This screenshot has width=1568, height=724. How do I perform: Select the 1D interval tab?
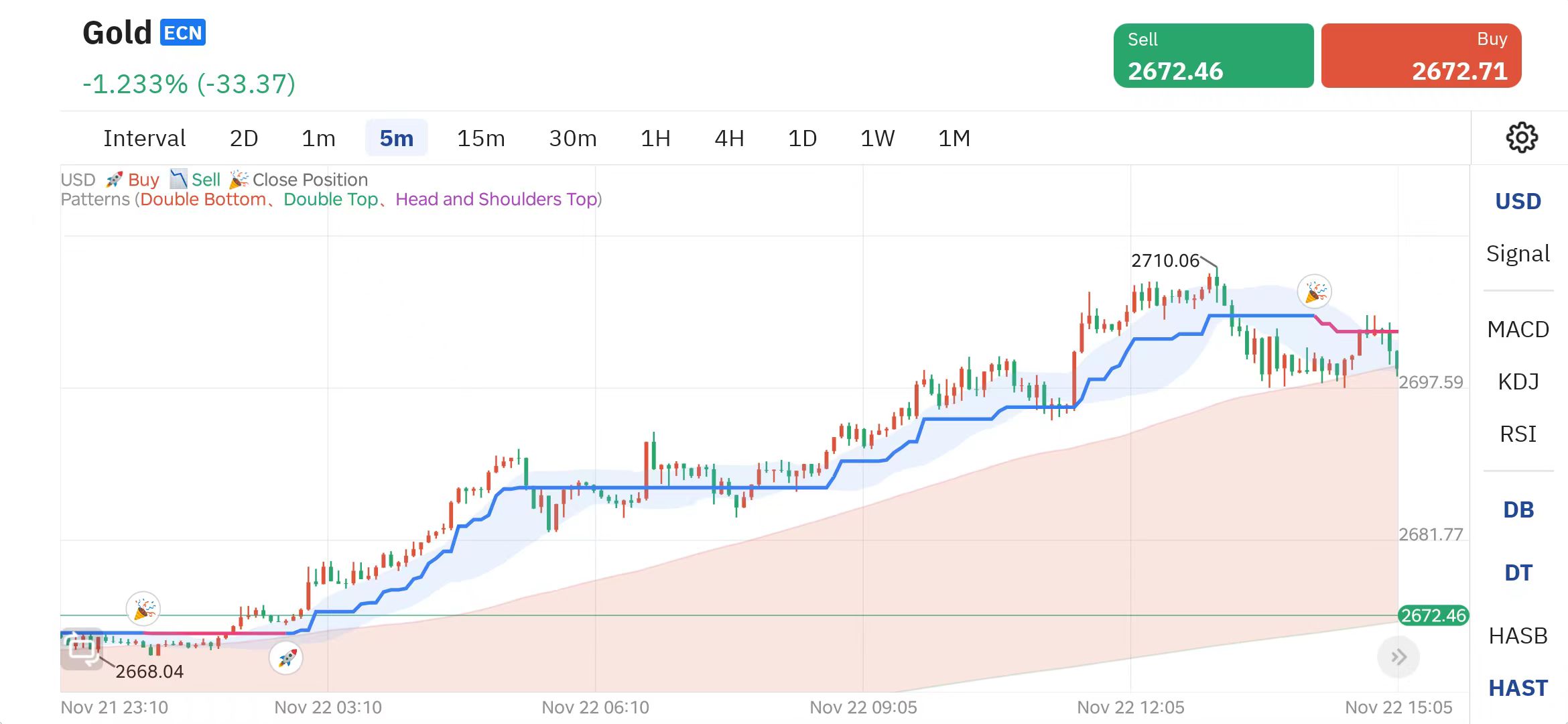[x=801, y=138]
